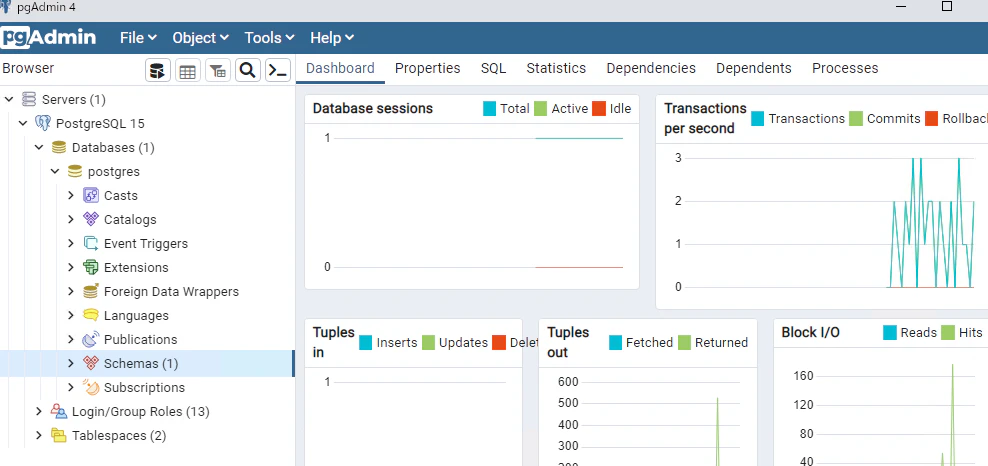Viewport: 988px width, 466px height.
Task: Switch to the Dependencies tab
Action: (x=651, y=68)
